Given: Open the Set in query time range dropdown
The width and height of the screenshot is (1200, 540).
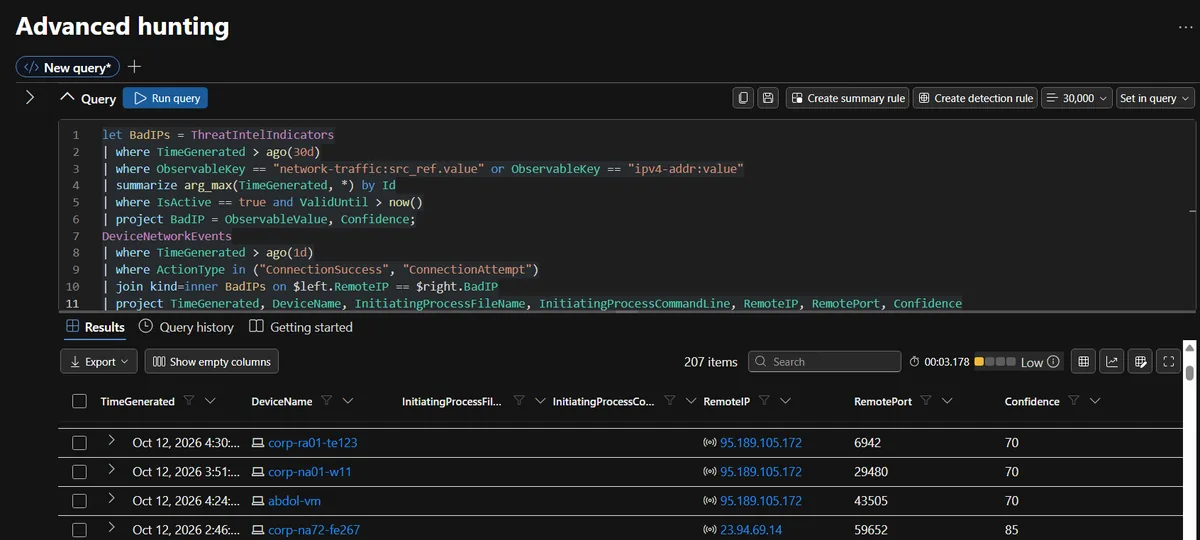Looking at the screenshot, I should (1155, 98).
